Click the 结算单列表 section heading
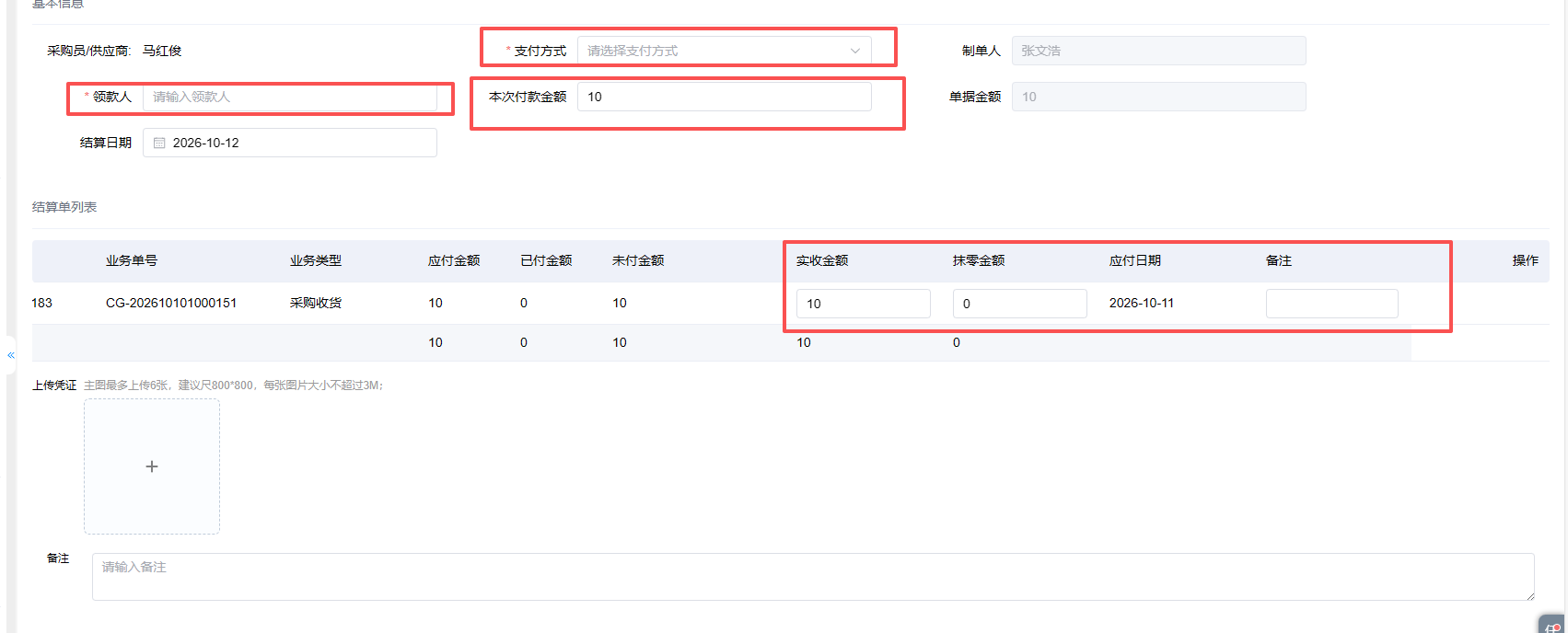 64,207
